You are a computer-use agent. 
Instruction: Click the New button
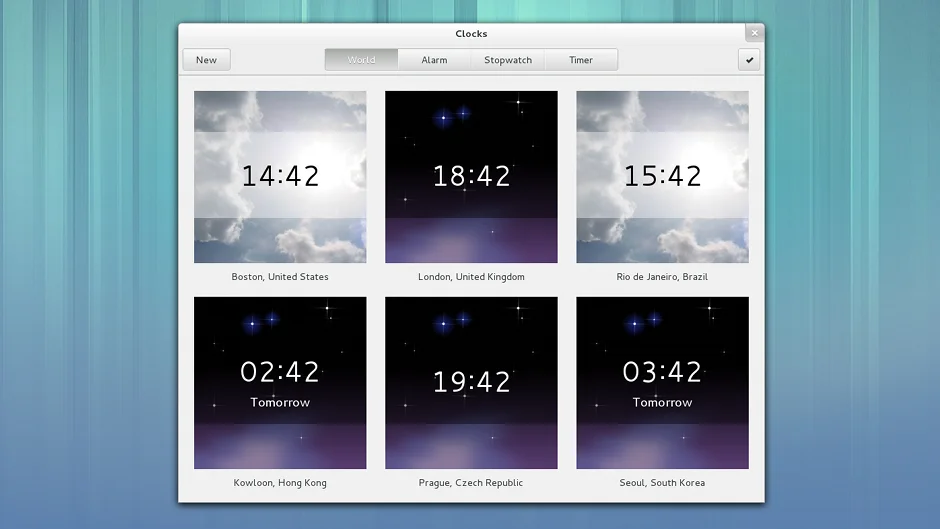click(x=206, y=60)
